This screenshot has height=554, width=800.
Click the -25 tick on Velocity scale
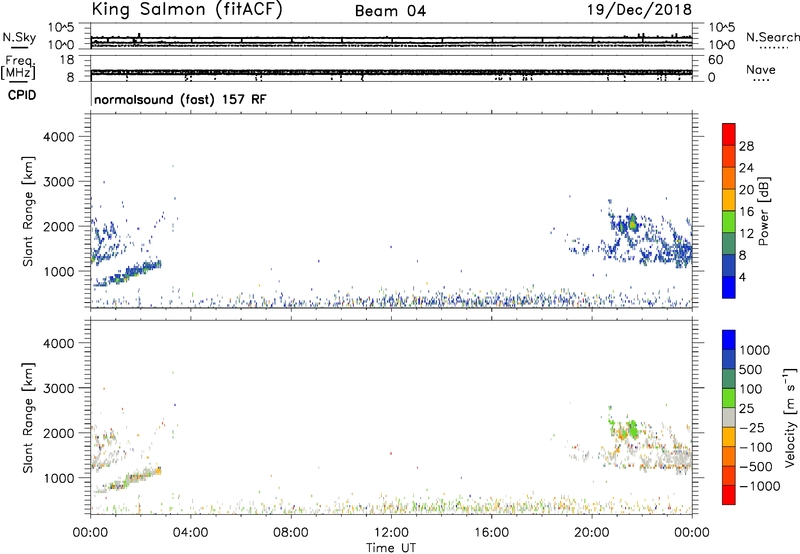752,427
